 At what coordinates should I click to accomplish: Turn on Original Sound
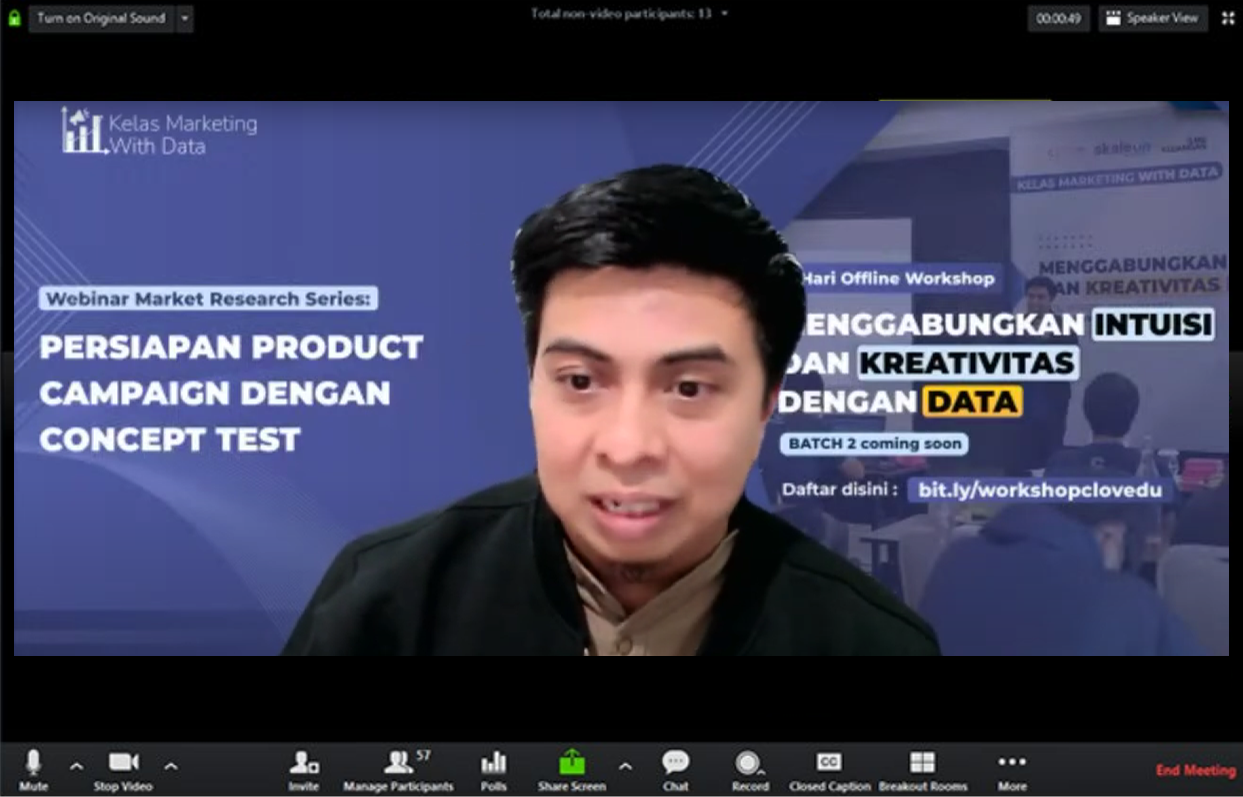click(101, 18)
